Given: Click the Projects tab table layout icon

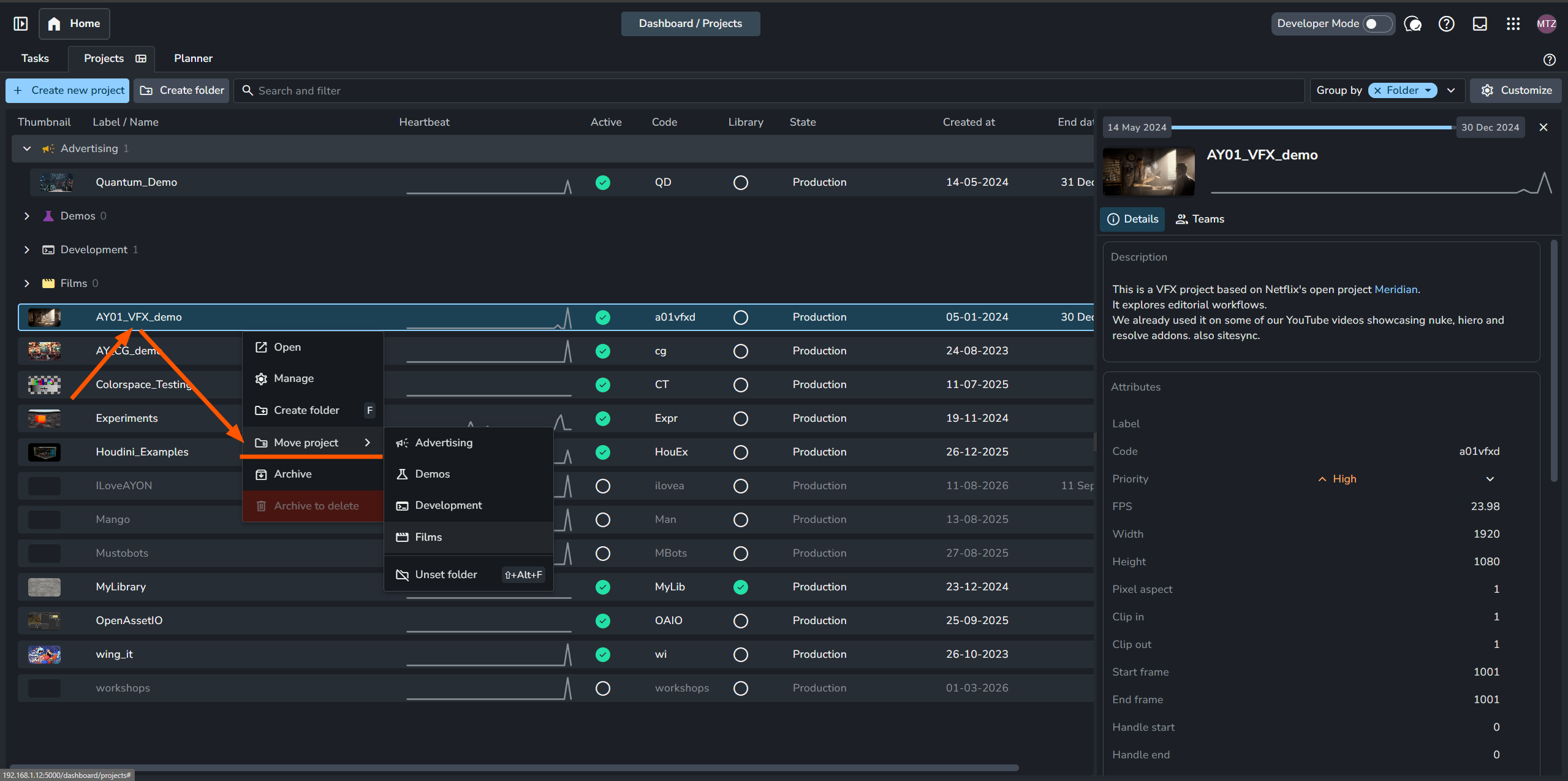Looking at the screenshot, I should [x=141, y=58].
